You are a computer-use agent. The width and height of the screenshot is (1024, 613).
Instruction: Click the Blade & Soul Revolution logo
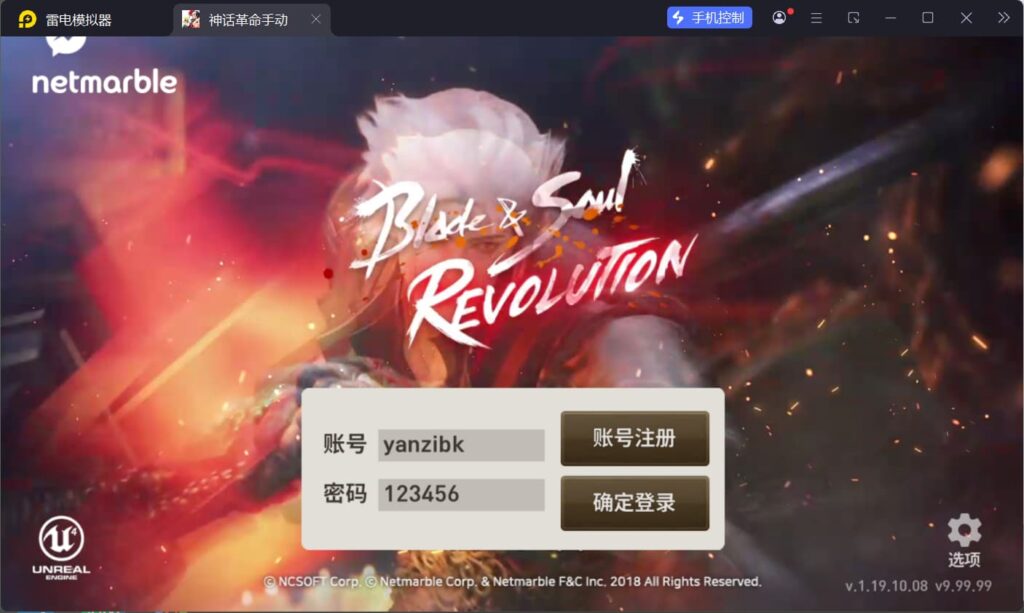coord(522,251)
